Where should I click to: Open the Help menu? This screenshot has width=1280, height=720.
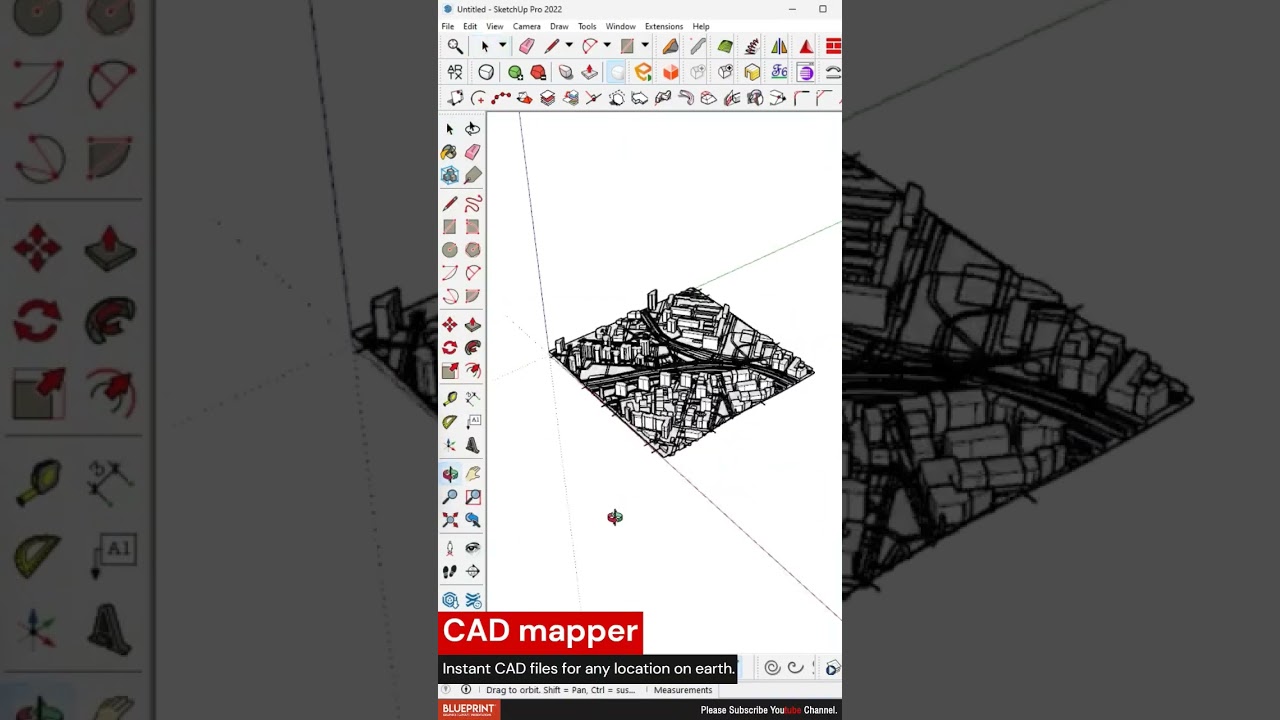click(x=701, y=27)
